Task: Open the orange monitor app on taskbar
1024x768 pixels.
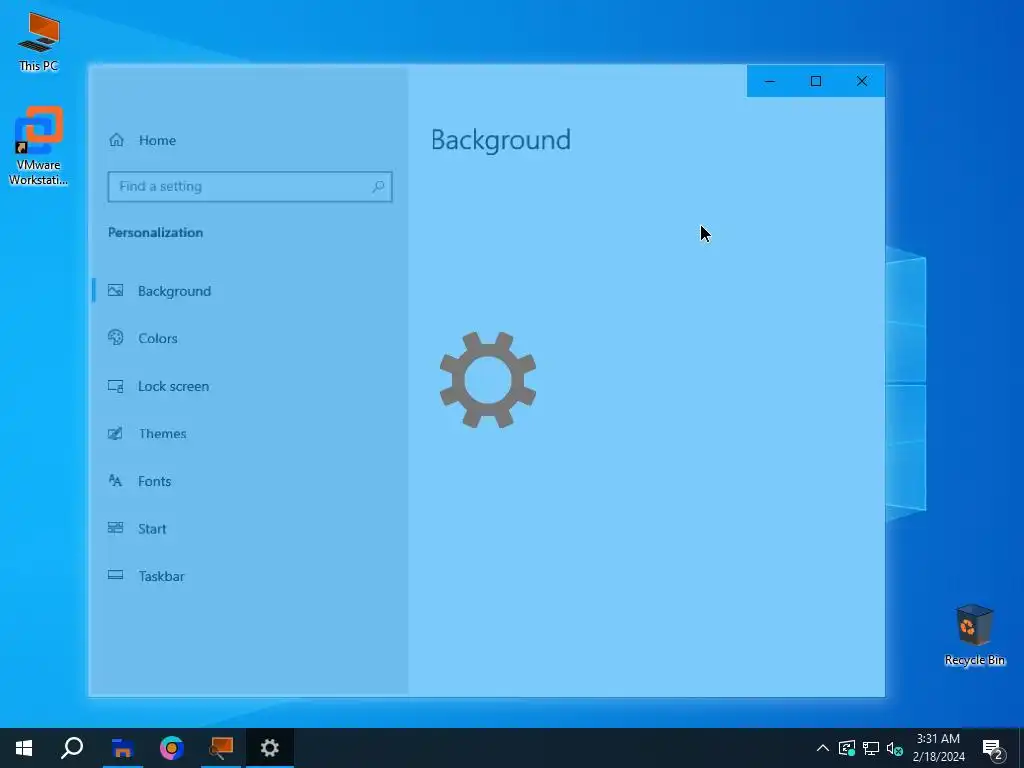Action: point(221,748)
